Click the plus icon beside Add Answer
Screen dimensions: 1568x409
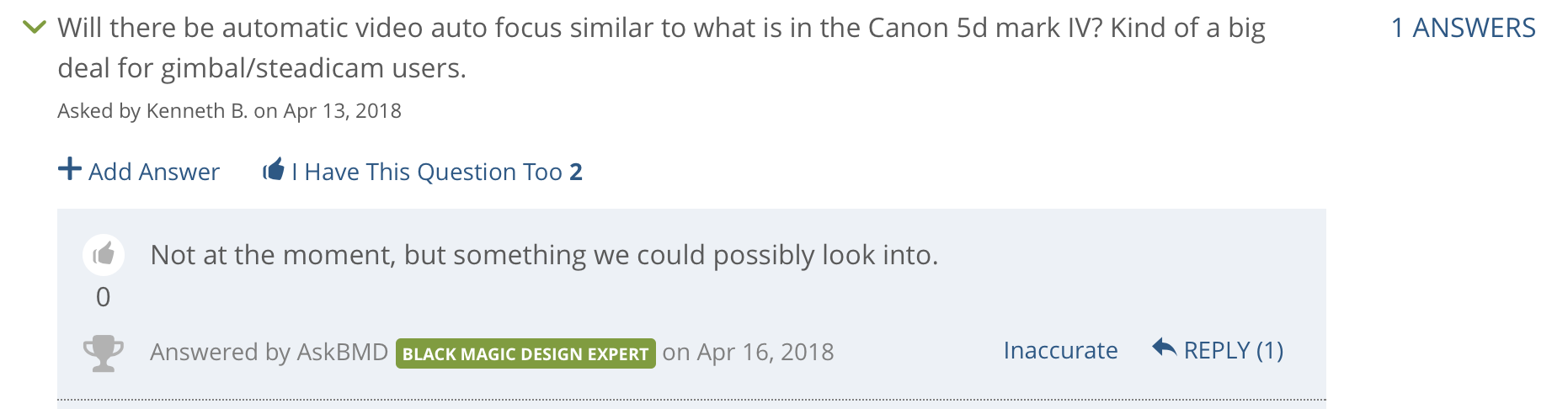[69, 170]
